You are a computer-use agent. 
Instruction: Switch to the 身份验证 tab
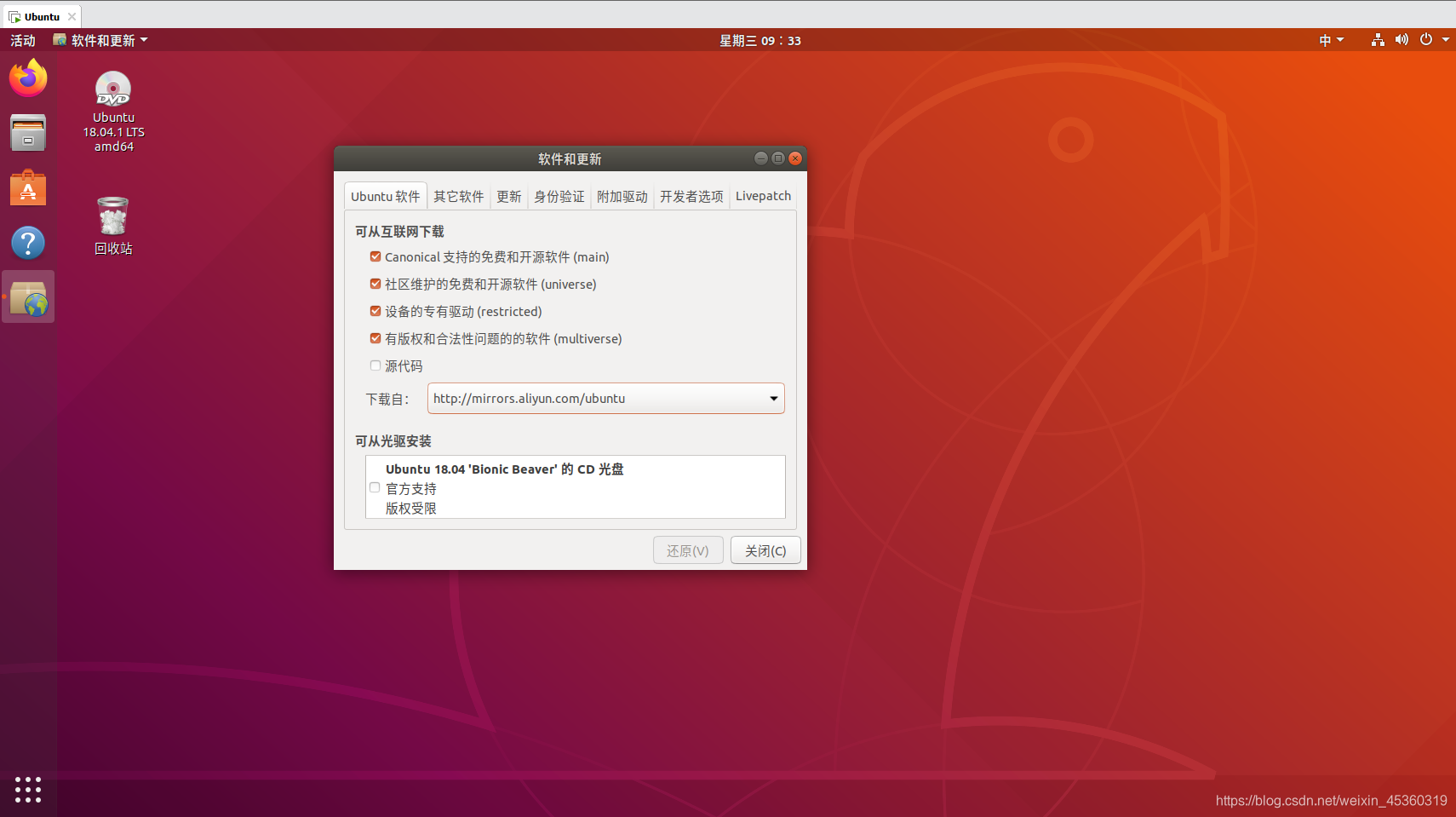tap(559, 196)
